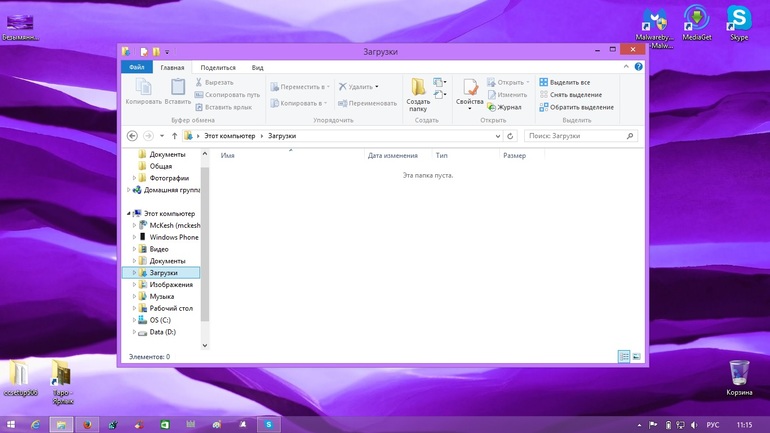
Task: Open Корзина desktop icon
Action: pyautogui.click(x=739, y=378)
